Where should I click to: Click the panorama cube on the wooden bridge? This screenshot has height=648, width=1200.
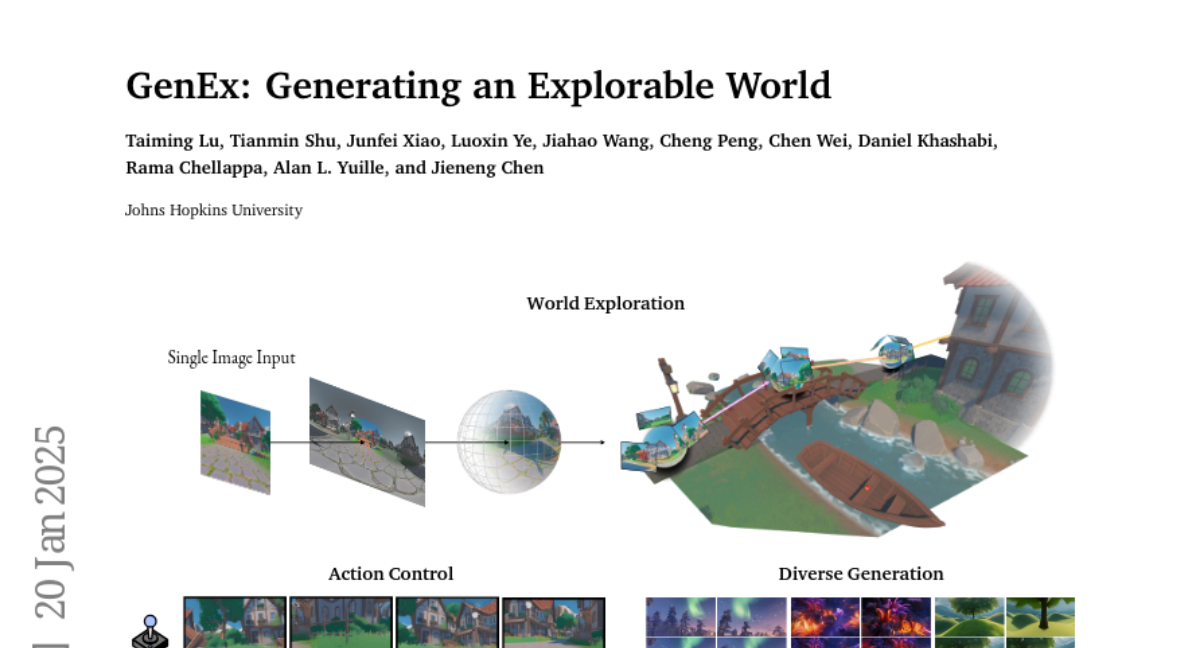783,370
